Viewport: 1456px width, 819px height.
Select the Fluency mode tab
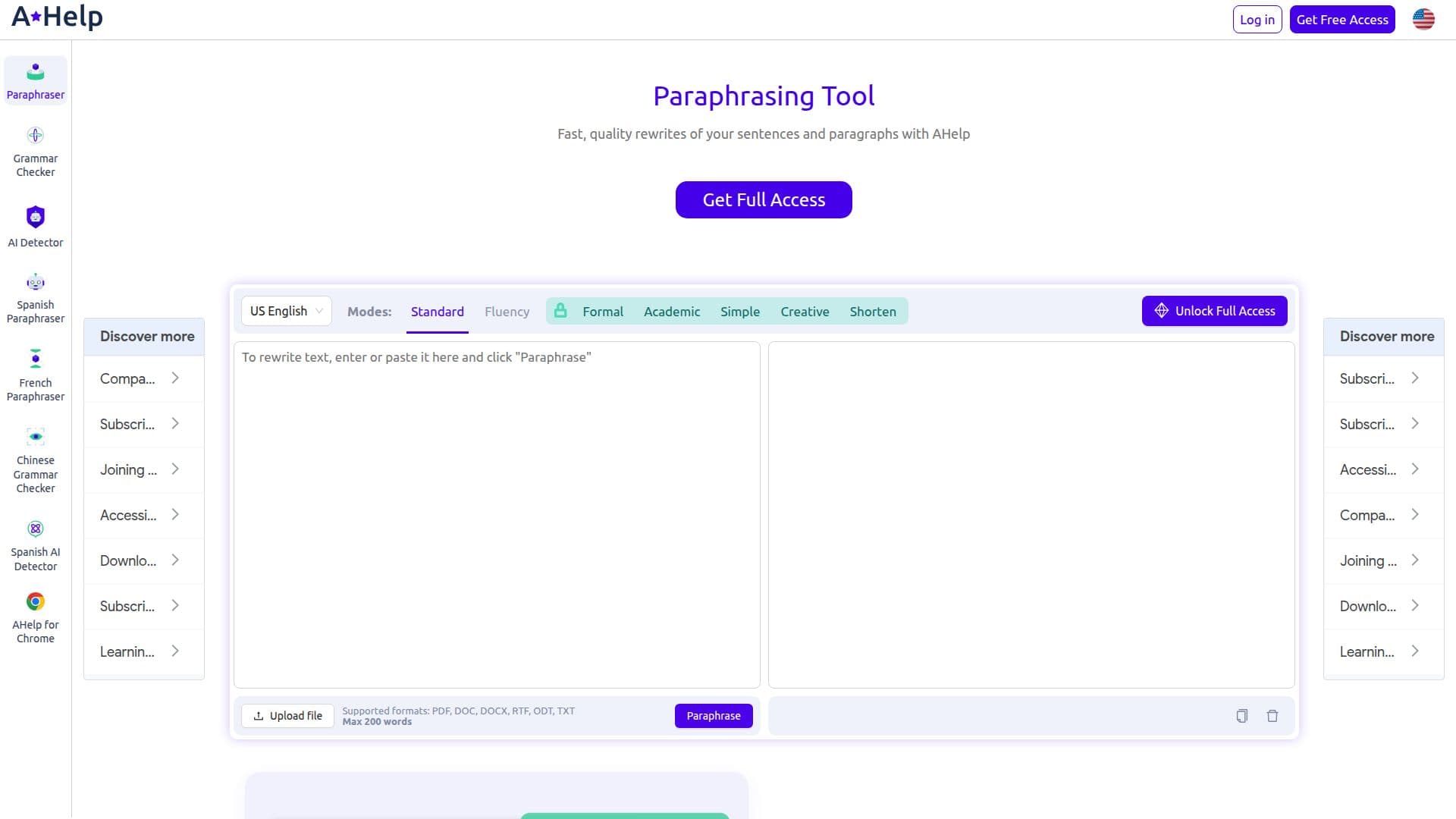tap(507, 312)
